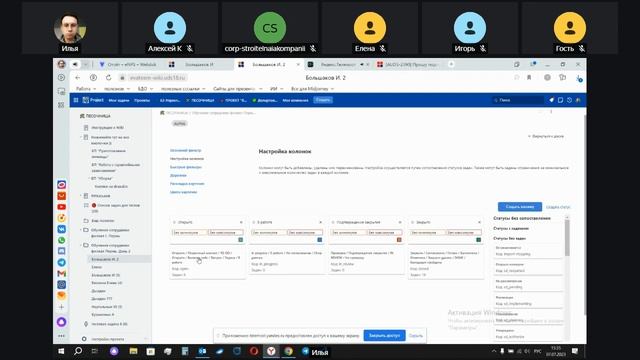Viewport: 640px width, 360px height.
Task: Open the ПЕСОЧНИЦА shortcut in blue bar
Action: 200,100
